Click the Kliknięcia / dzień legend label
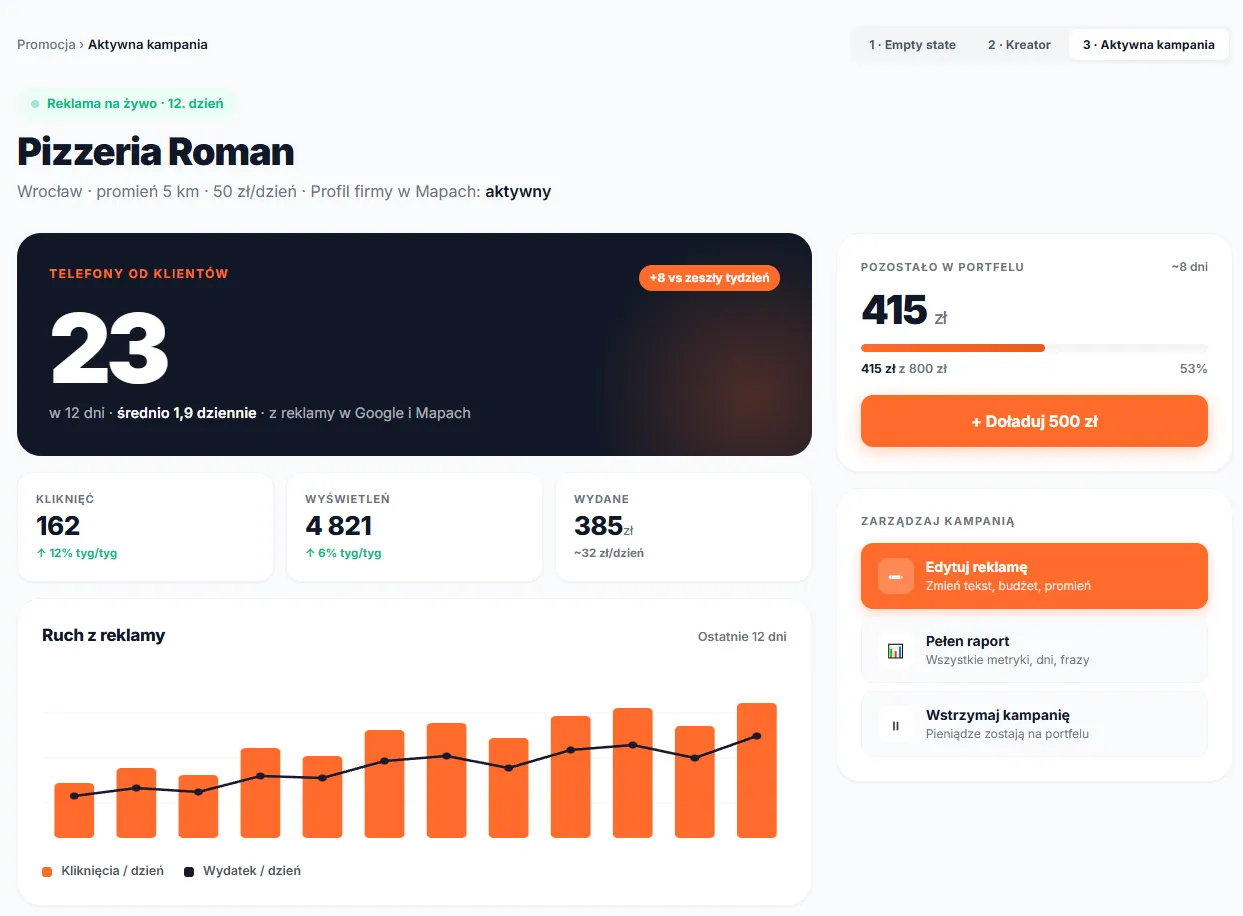 (x=112, y=871)
